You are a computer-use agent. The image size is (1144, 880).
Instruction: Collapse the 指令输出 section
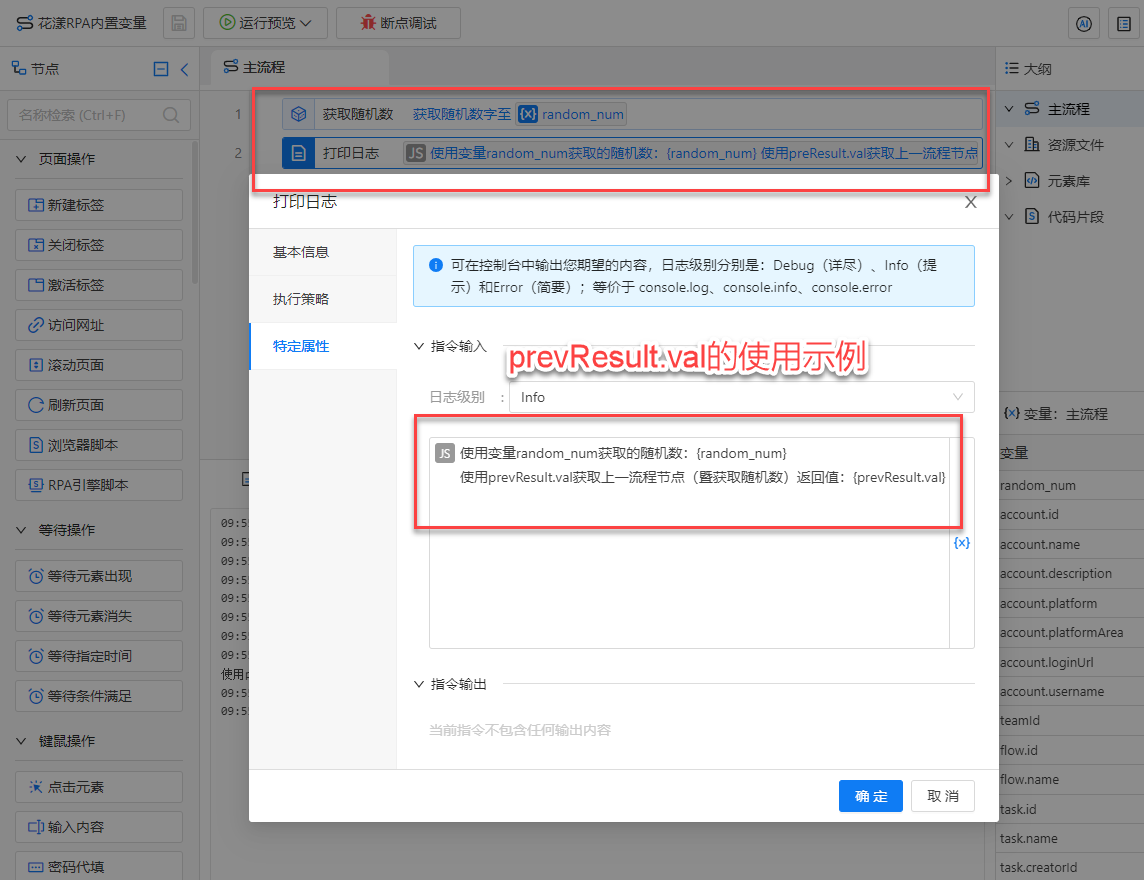[419, 684]
